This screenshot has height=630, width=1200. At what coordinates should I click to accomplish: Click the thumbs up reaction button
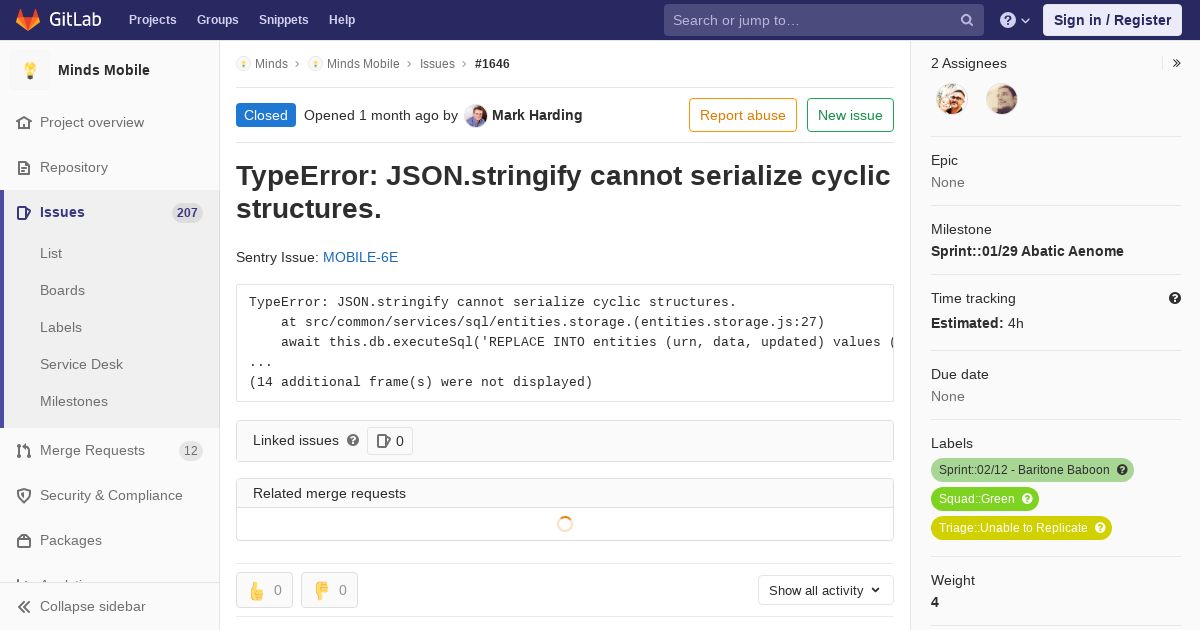(x=264, y=590)
